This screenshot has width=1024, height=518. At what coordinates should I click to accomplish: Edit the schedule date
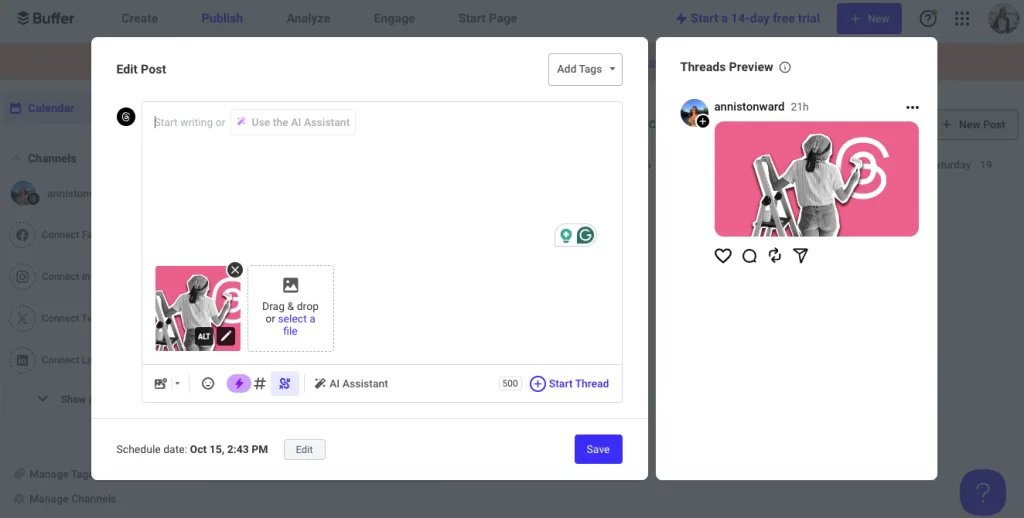tap(304, 449)
